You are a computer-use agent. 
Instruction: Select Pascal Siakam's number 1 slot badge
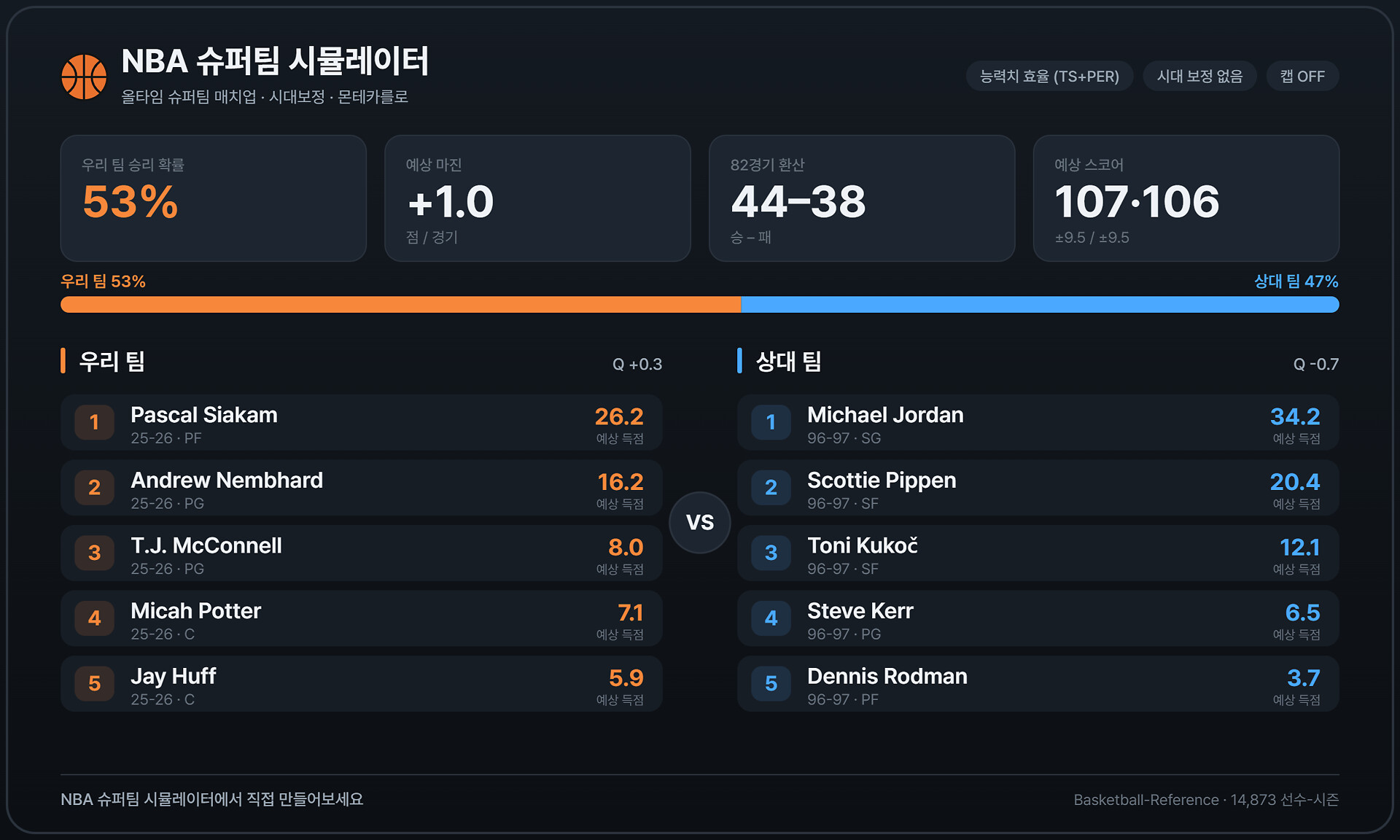point(95,422)
